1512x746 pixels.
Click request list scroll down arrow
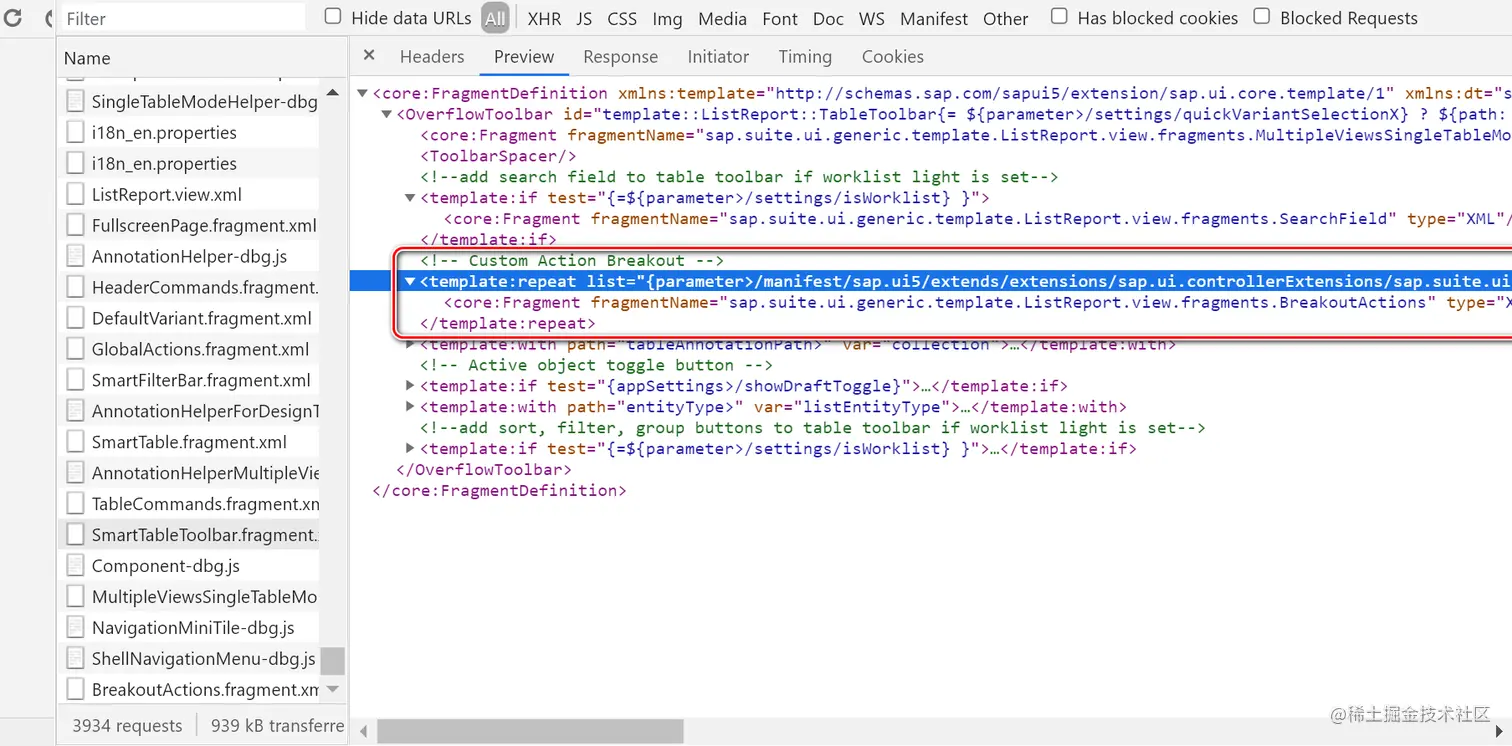pos(333,689)
